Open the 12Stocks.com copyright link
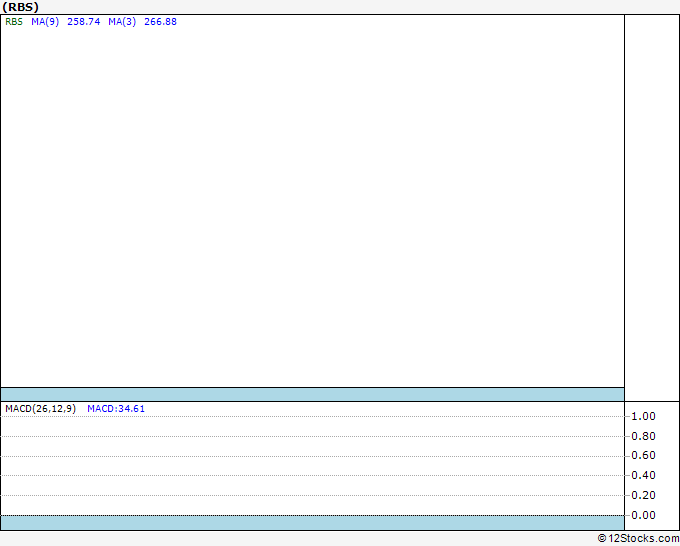 [x=638, y=539]
